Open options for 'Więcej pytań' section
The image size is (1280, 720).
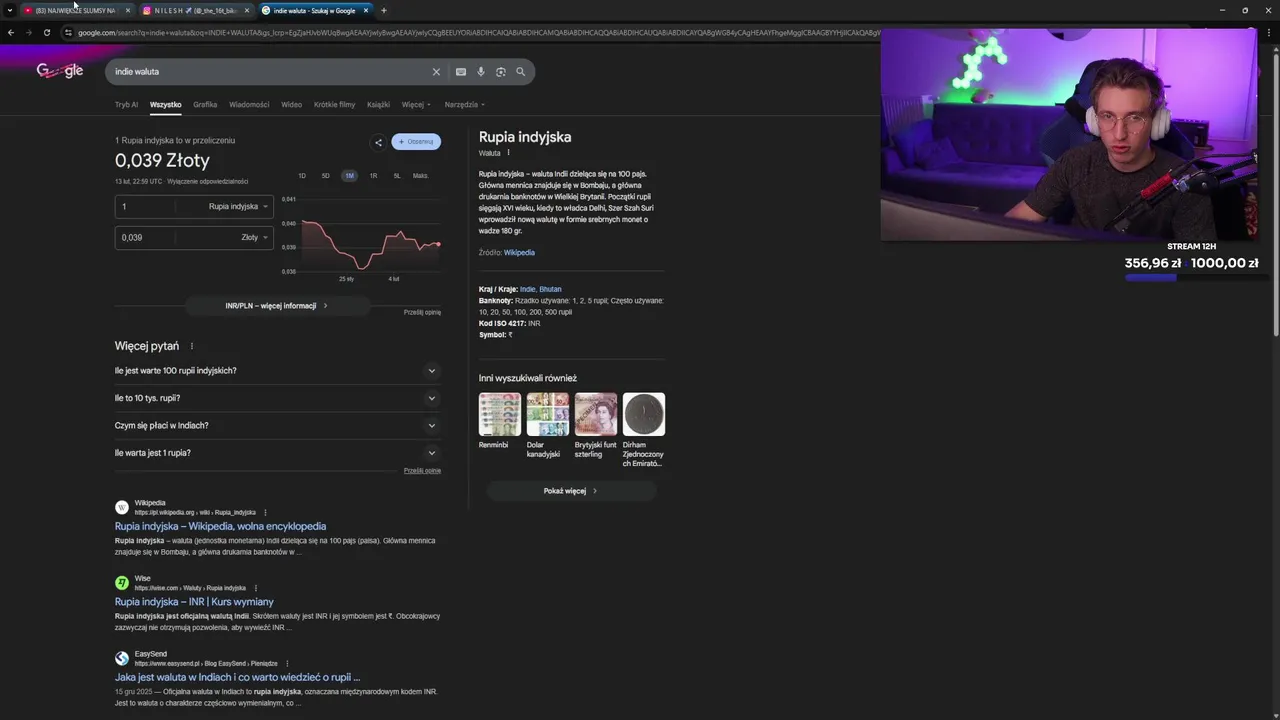191,347
